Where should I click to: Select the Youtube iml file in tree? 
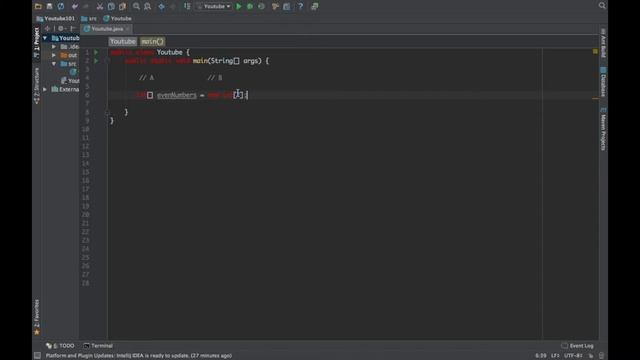[70, 81]
